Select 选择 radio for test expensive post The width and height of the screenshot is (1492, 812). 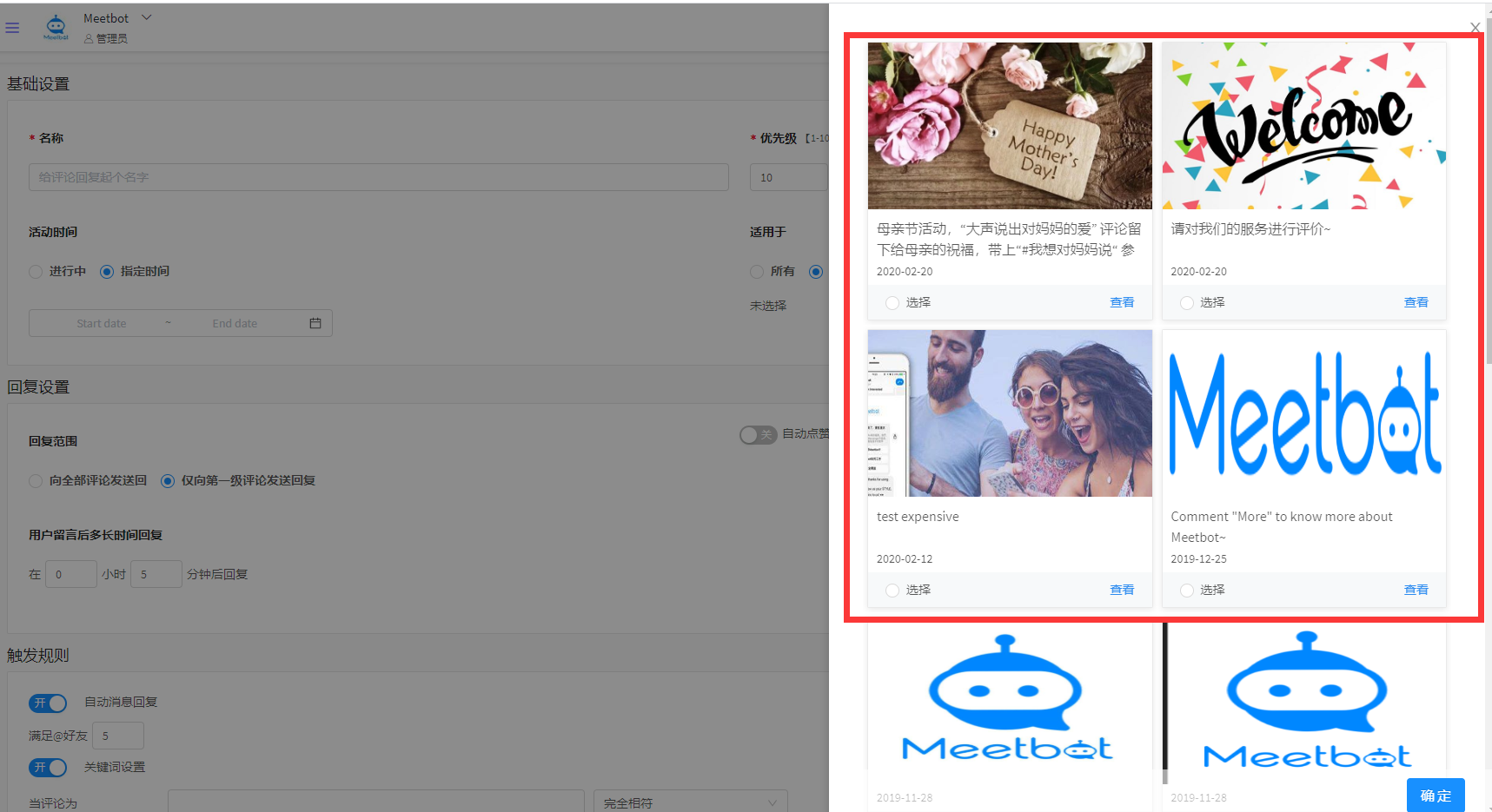pos(892,591)
